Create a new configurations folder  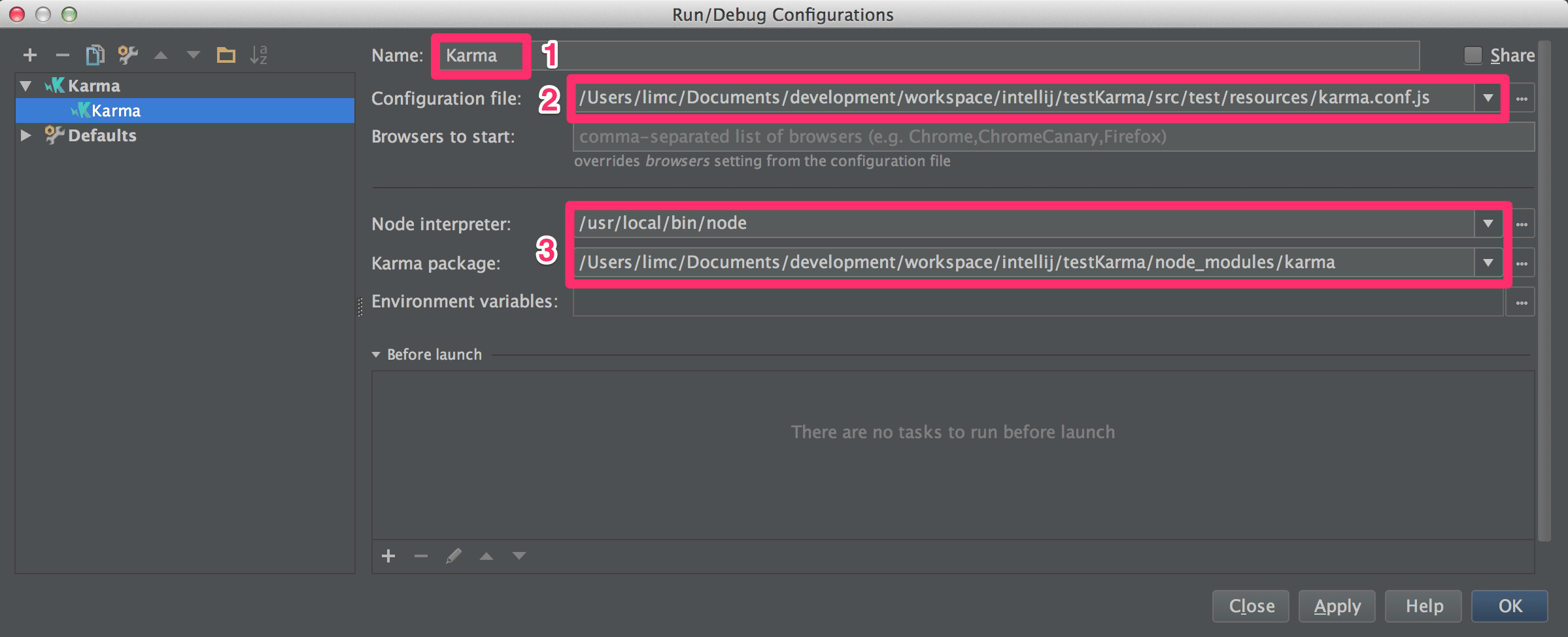(x=226, y=55)
